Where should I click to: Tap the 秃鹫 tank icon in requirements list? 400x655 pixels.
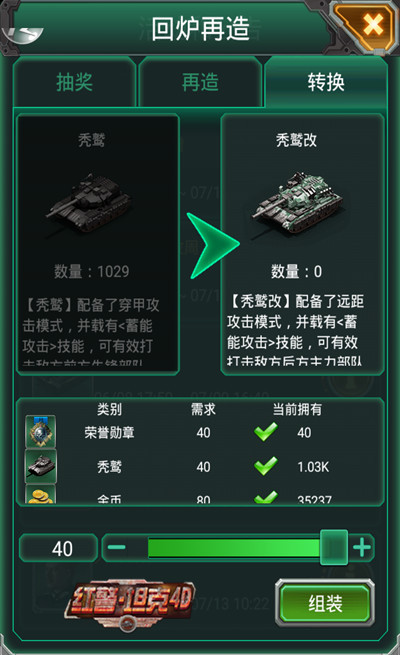click(41, 466)
